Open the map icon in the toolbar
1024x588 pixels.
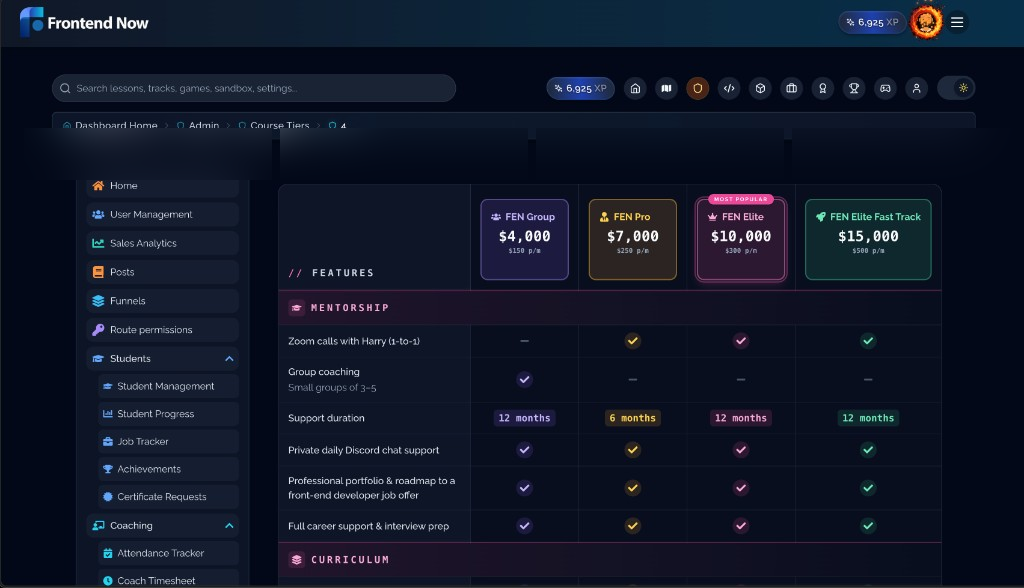(x=666, y=88)
